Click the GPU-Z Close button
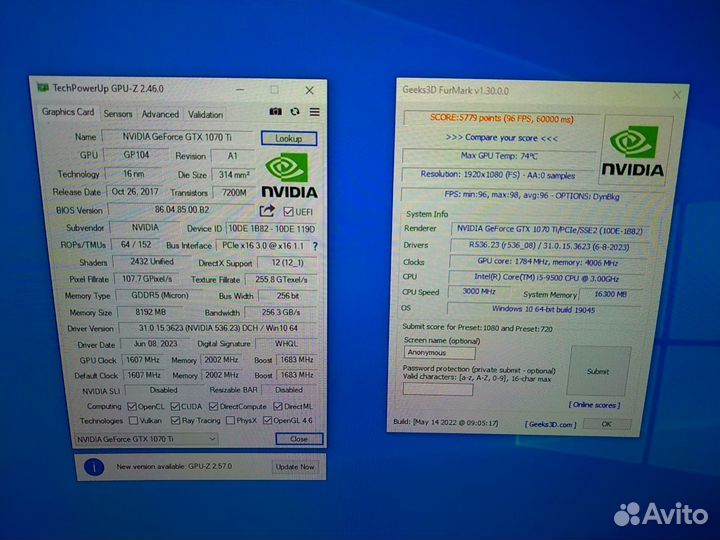The width and height of the screenshot is (720, 540). point(299,439)
